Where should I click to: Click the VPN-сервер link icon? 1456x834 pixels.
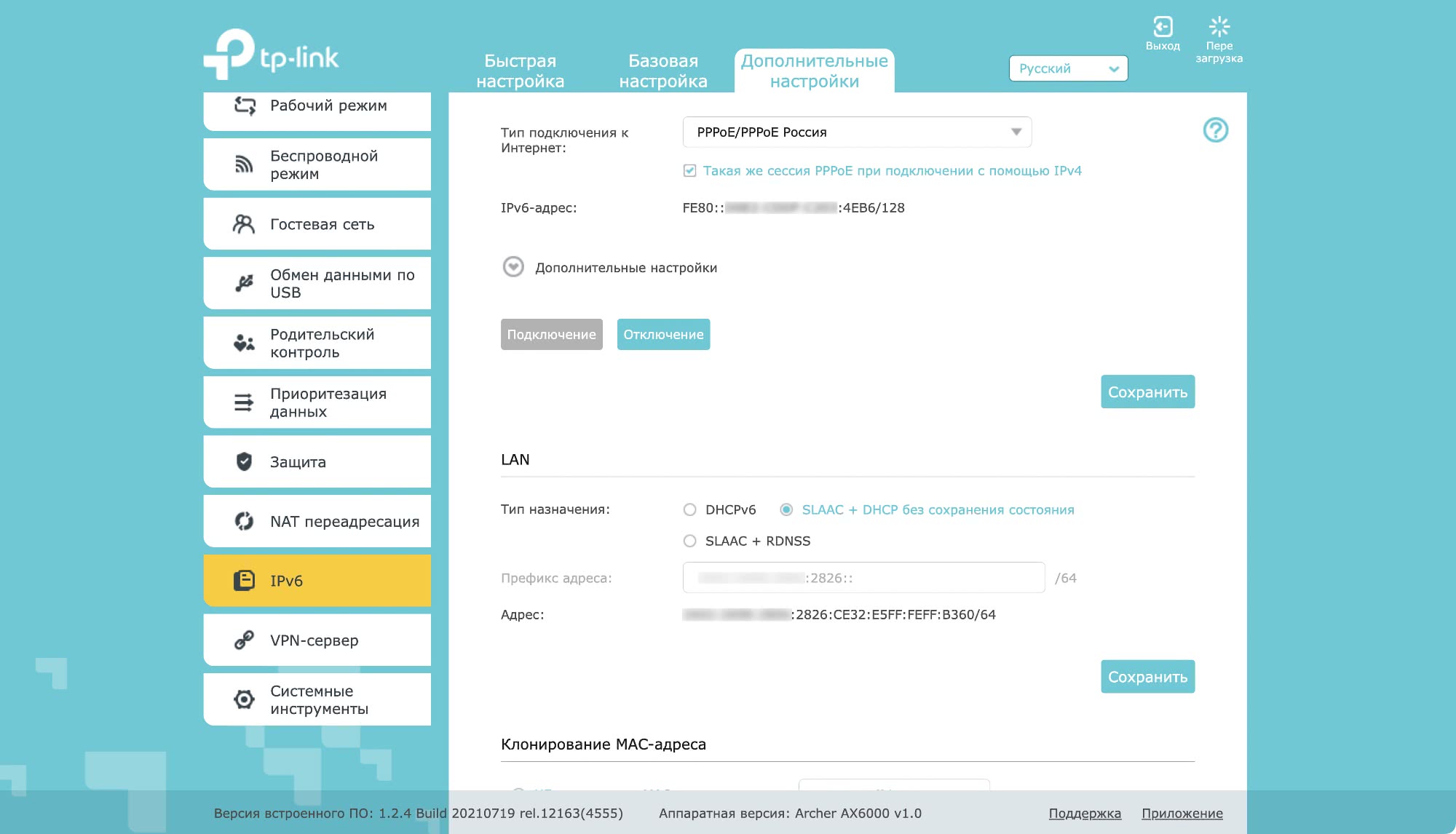[244, 640]
